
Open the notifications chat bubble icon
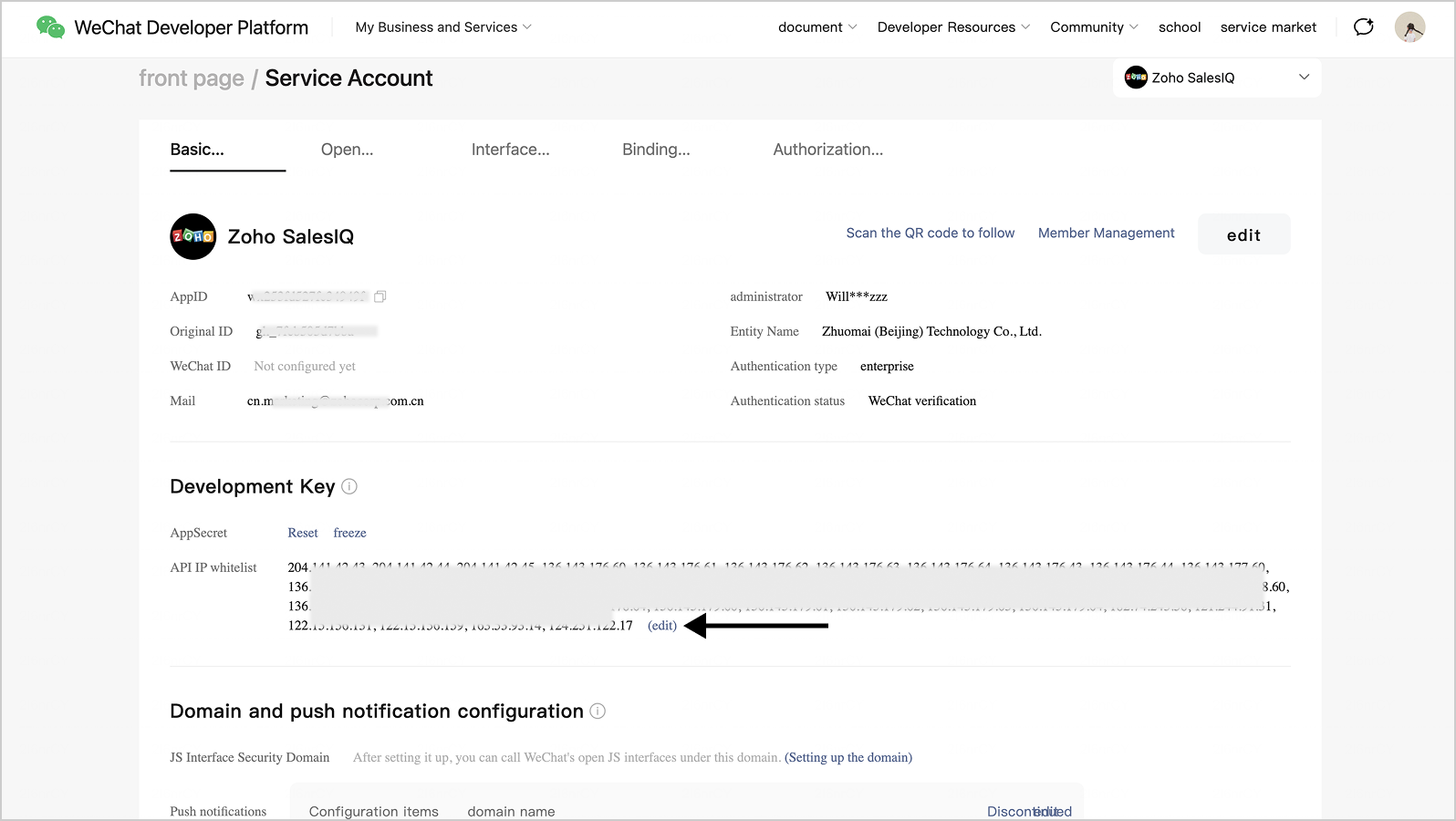coord(1363,27)
